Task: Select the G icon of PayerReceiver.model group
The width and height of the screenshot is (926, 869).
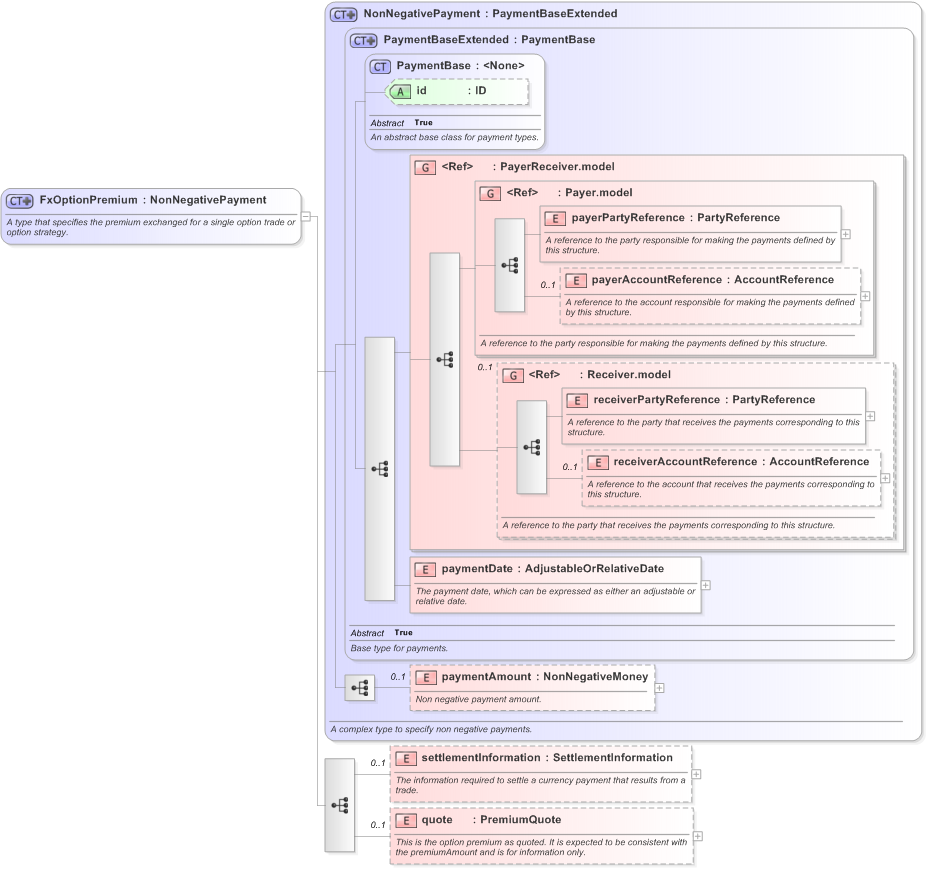Action: coord(424,167)
